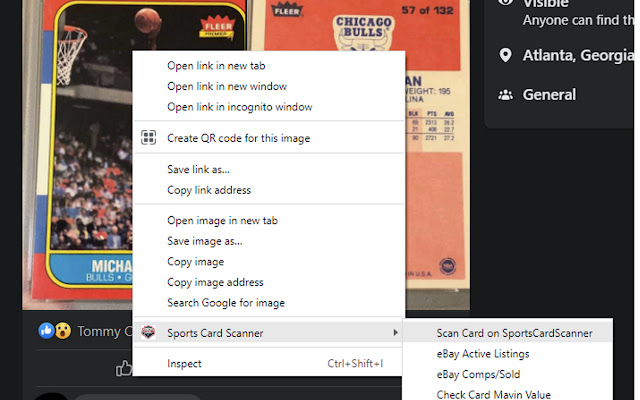Open Tommy reactions name link
This screenshot has width=640, height=400.
105,331
